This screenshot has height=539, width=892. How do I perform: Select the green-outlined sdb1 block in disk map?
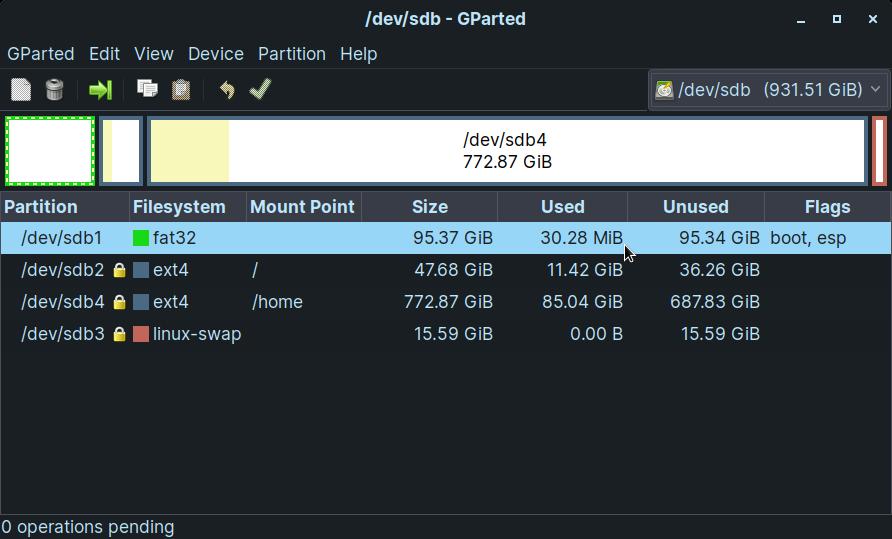[50, 151]
